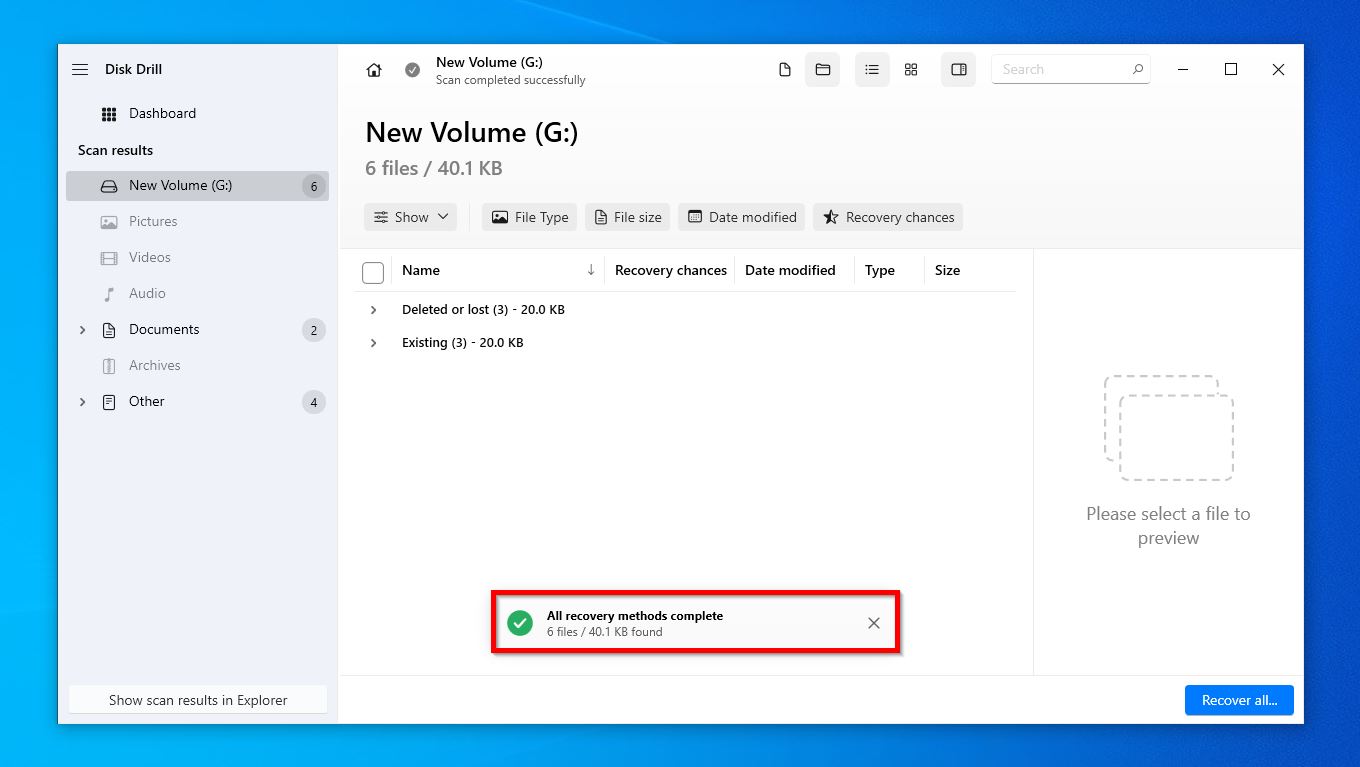Click the green checkmark in the notification

(x=520, y=623)
